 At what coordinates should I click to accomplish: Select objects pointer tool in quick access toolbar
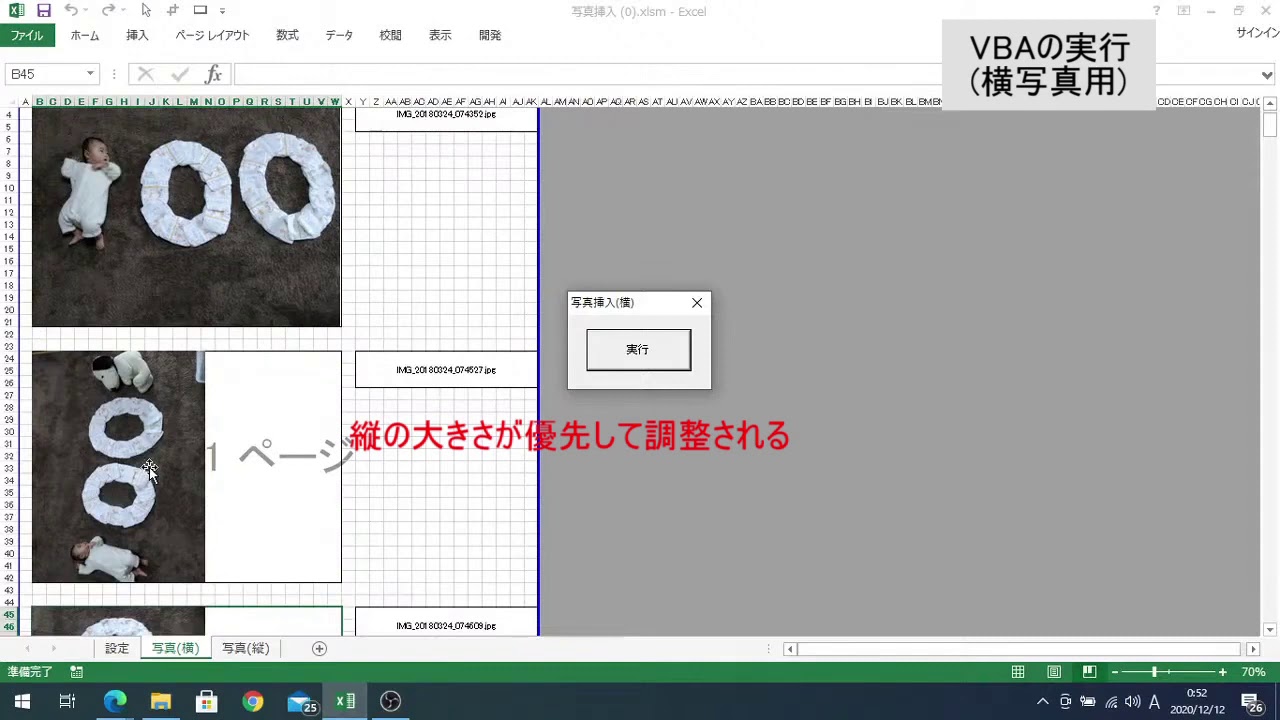pyautogui.click(x=146, y=11)
